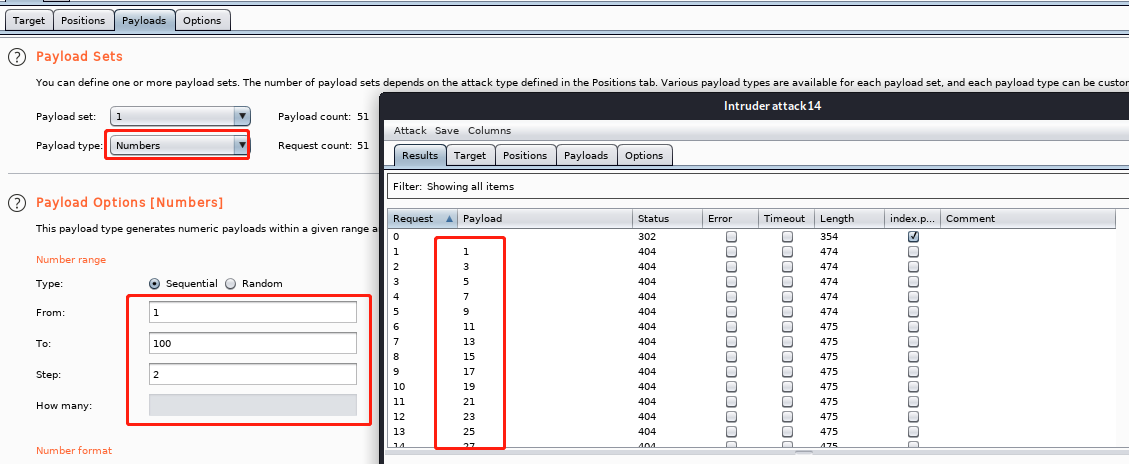
Task: Toggle Error checkbox in request 8 row
Action: pos(732,357)
